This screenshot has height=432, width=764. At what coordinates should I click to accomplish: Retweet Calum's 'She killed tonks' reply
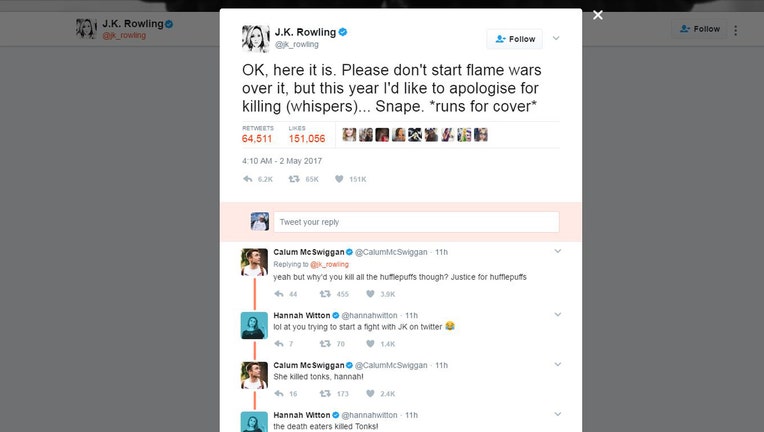click(325, 394)
